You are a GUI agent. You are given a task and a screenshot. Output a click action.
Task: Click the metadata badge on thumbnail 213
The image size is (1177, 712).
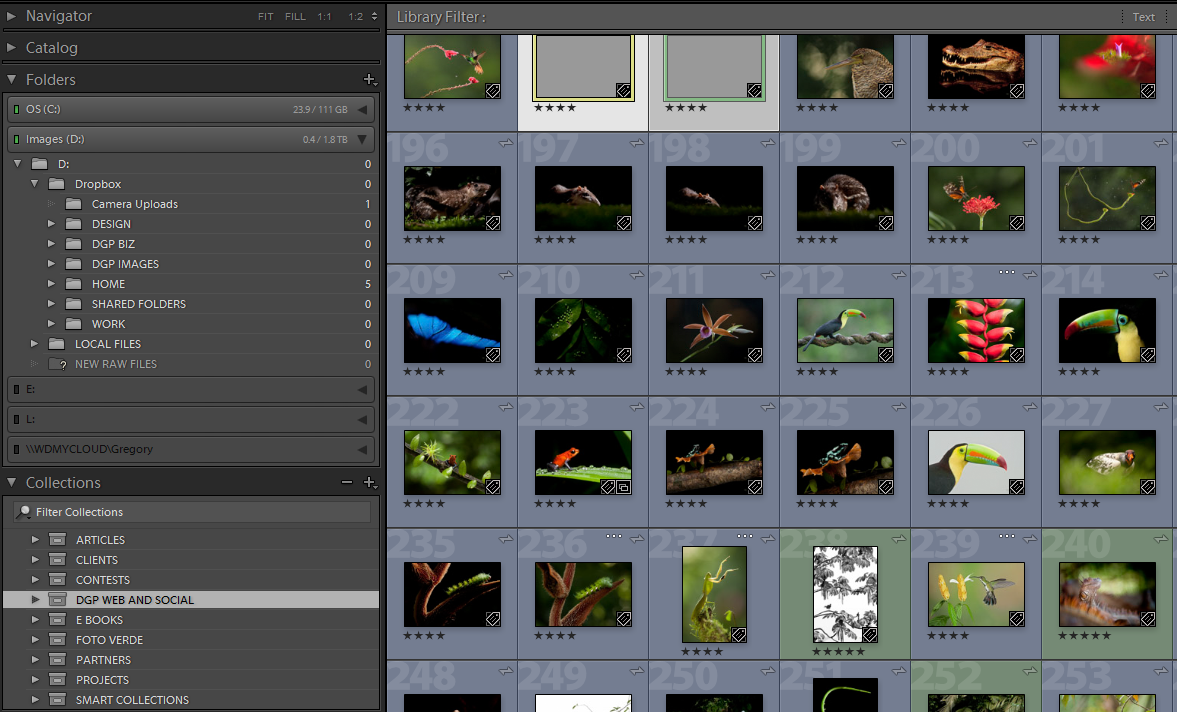tap(1016, 355)
